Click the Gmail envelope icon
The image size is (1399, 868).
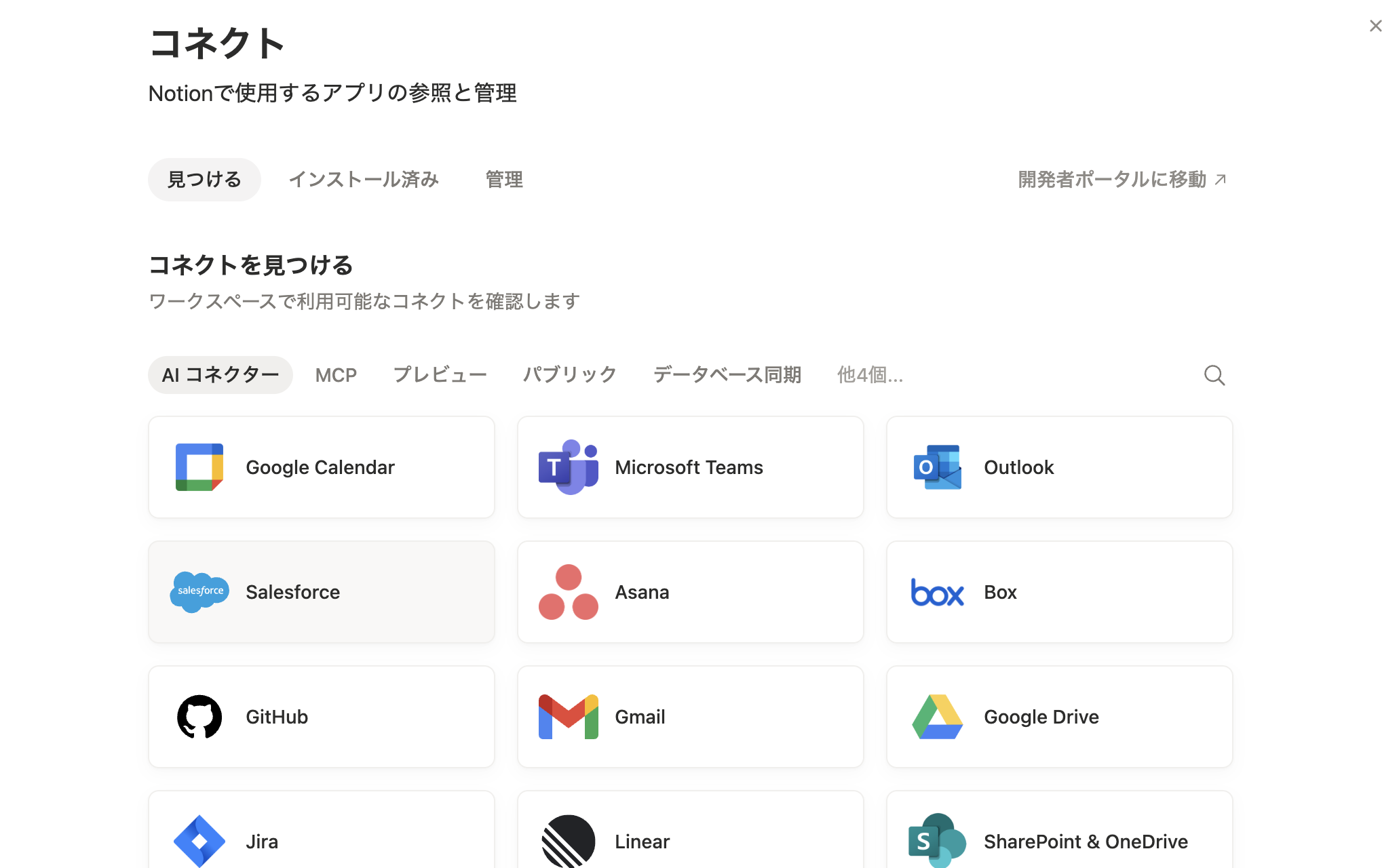tap(569, 717)
